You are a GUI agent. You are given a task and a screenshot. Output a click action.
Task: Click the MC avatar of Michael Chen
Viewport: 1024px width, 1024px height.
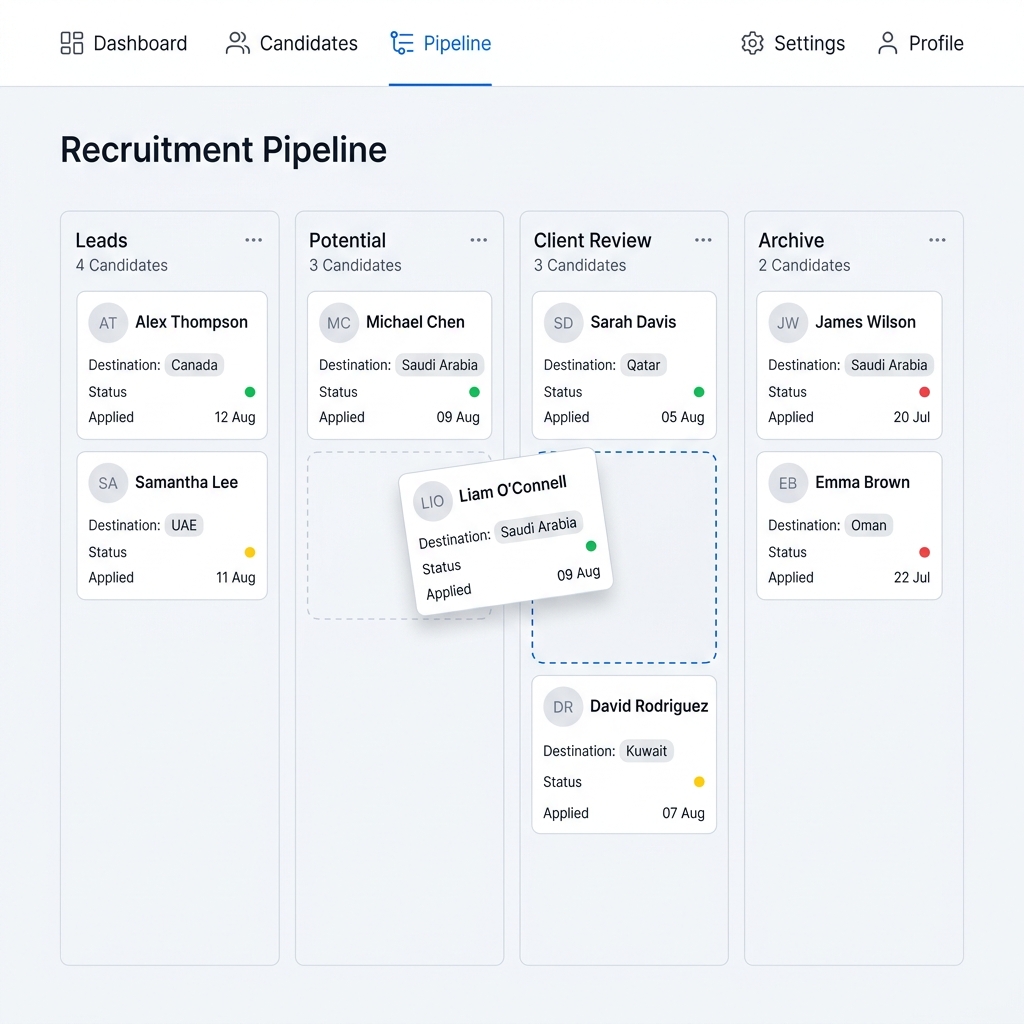click(339, 323)
